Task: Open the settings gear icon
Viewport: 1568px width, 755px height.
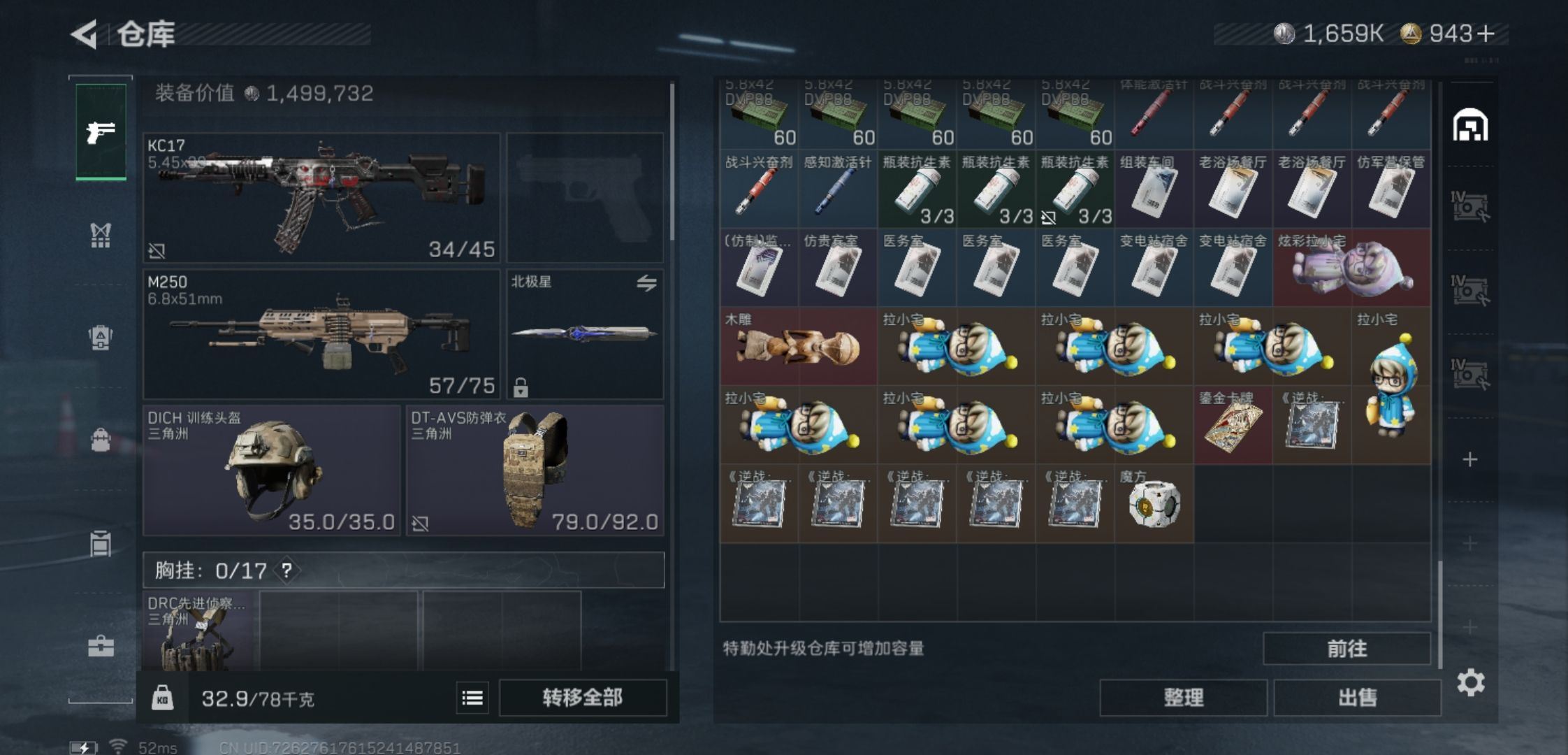Action: pyautogui.click(x=1470, y=682)
